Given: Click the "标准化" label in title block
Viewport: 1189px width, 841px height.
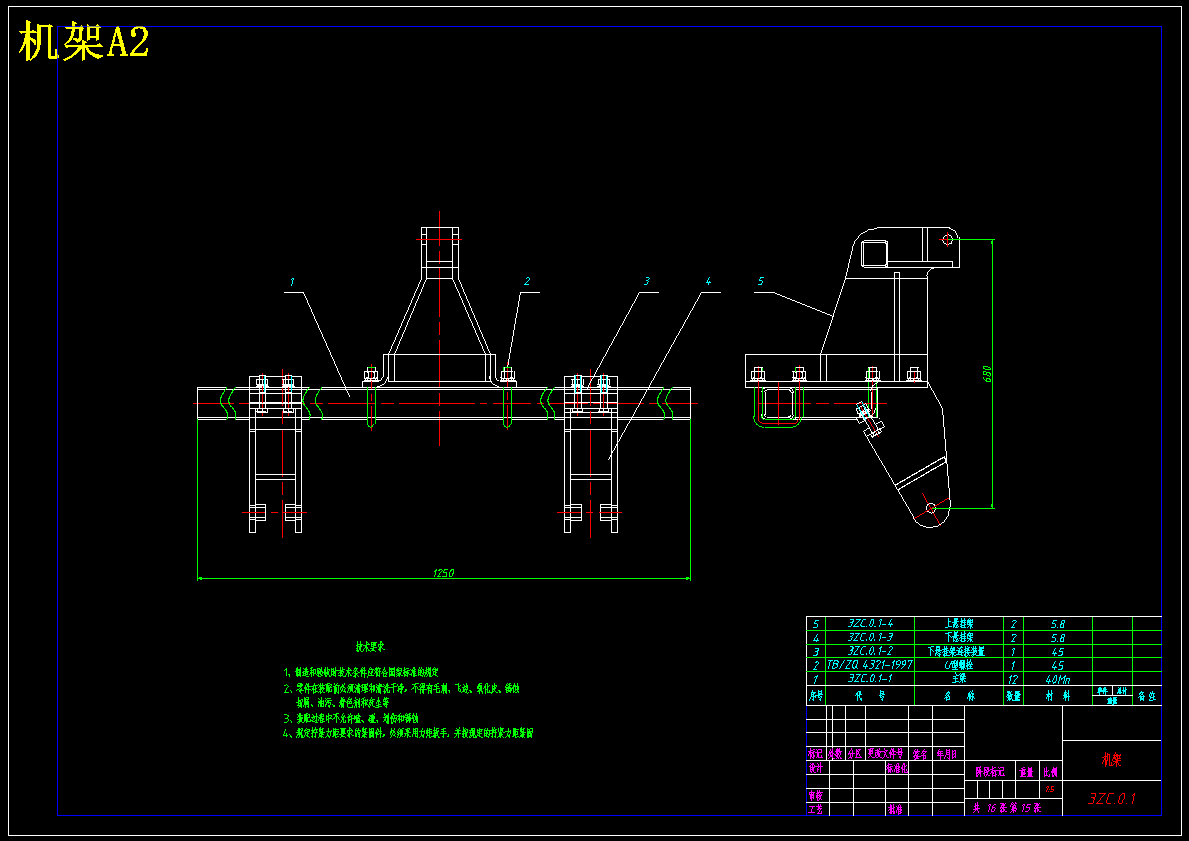Looking at the screenshot, I should coord(897,768).
